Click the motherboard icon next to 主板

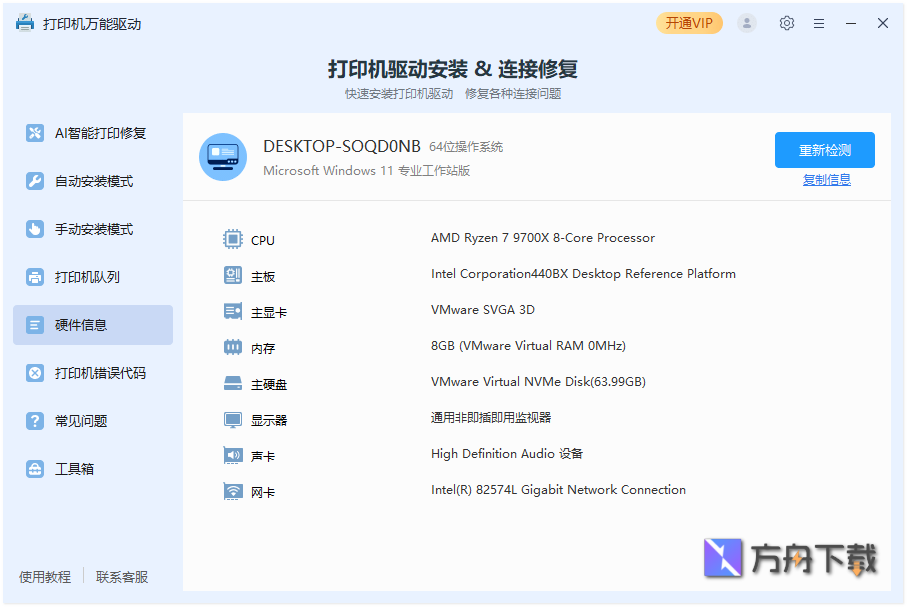(x=233, y=275)
